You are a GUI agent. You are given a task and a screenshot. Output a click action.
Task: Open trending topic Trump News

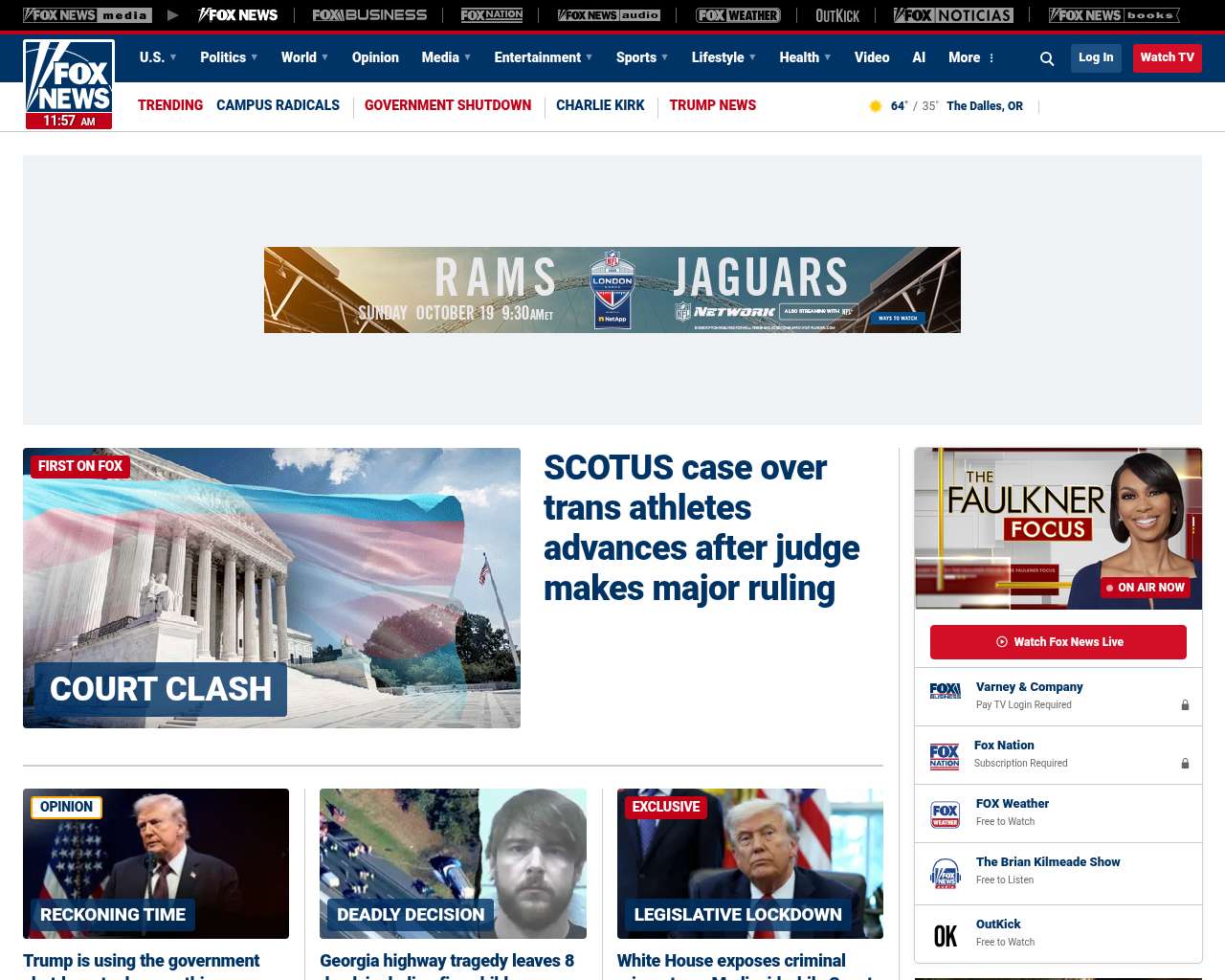pos(713,105)
